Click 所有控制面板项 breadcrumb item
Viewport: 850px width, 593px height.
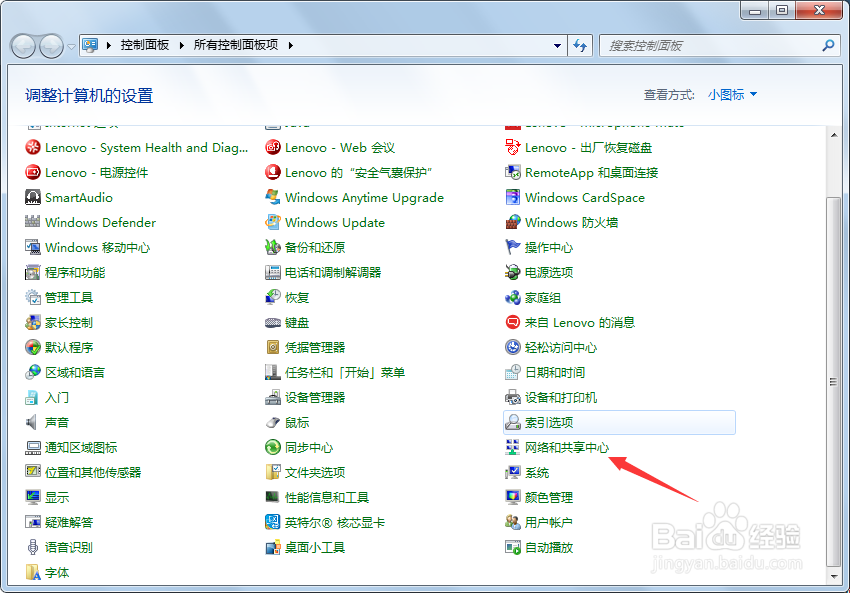coord(236,45)
